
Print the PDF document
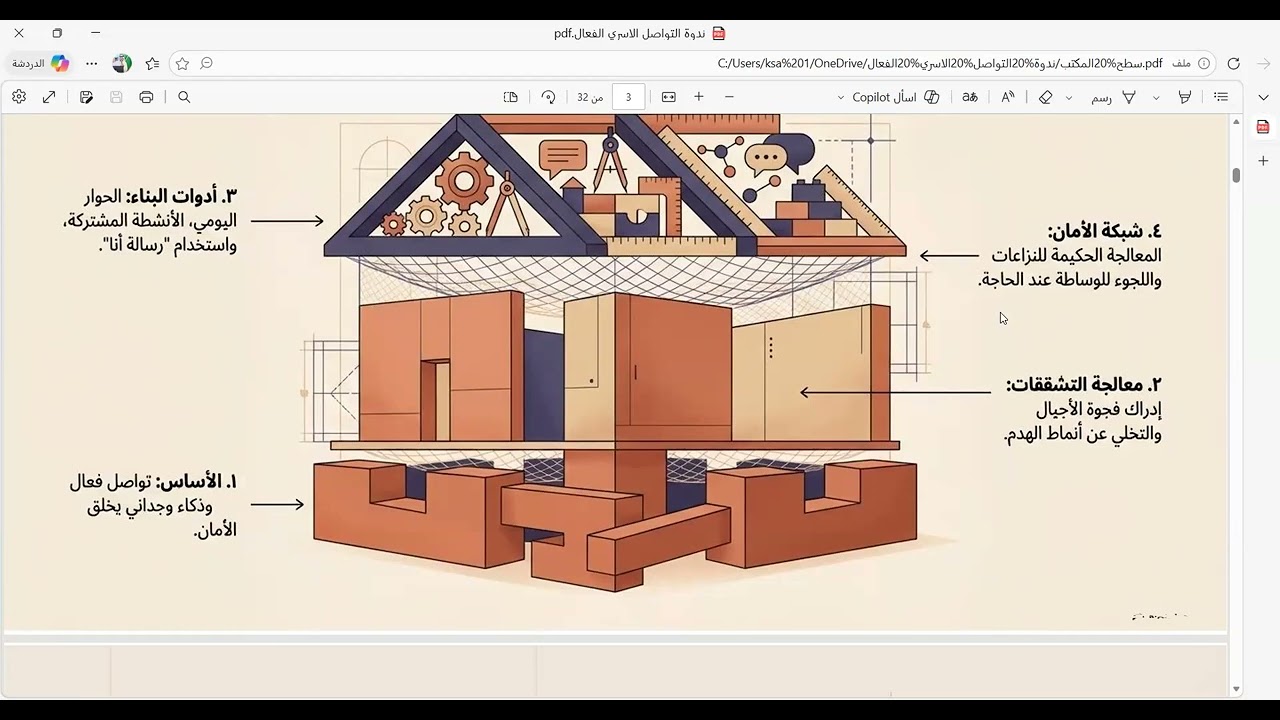(x=147, y=97)
